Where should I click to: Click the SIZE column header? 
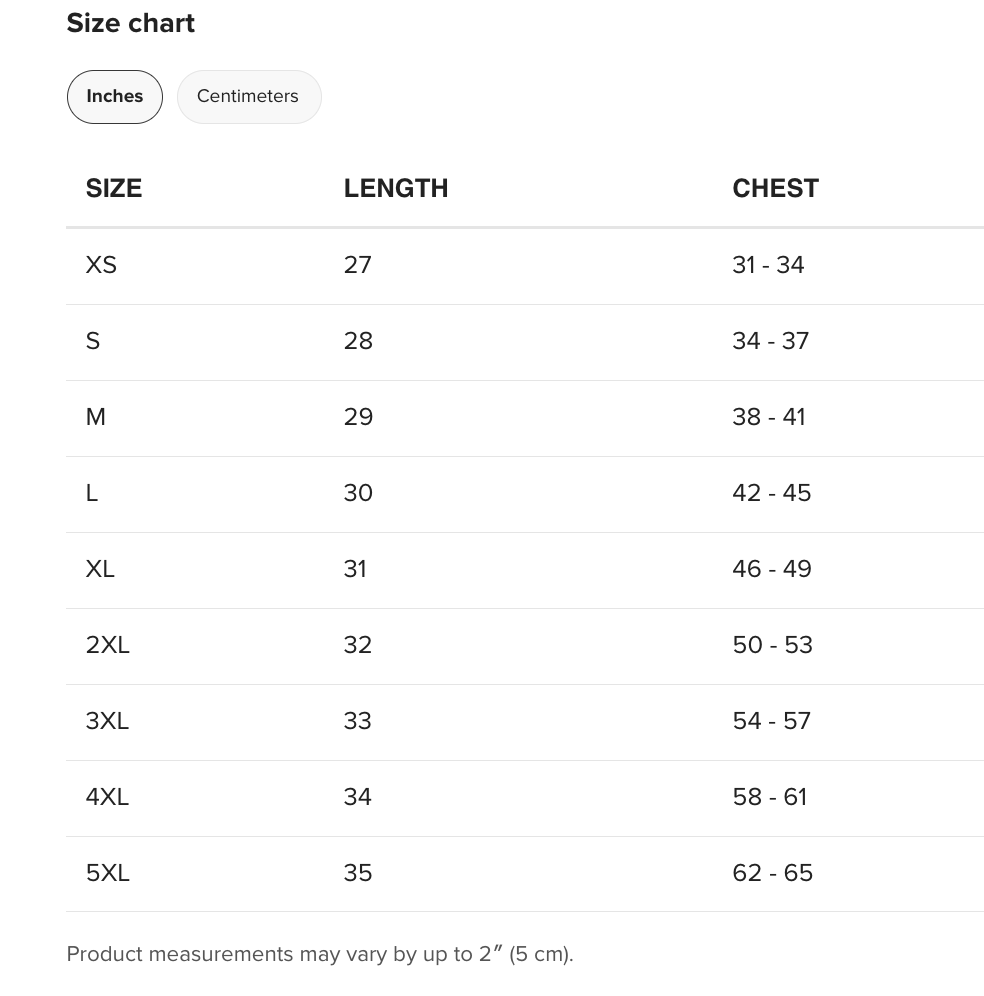[x=114, y=189]
